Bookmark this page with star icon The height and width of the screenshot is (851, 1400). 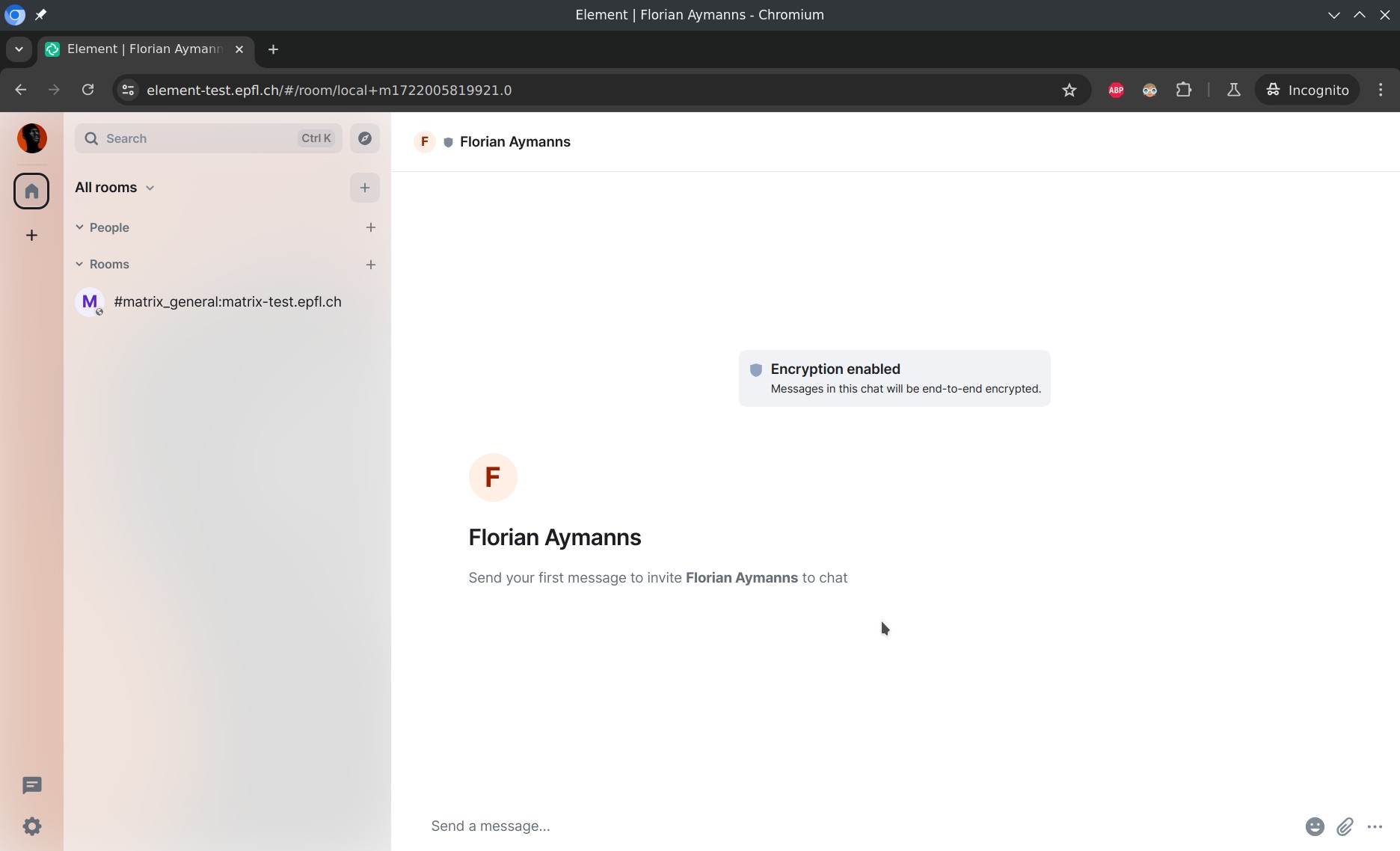[1069, 90]
